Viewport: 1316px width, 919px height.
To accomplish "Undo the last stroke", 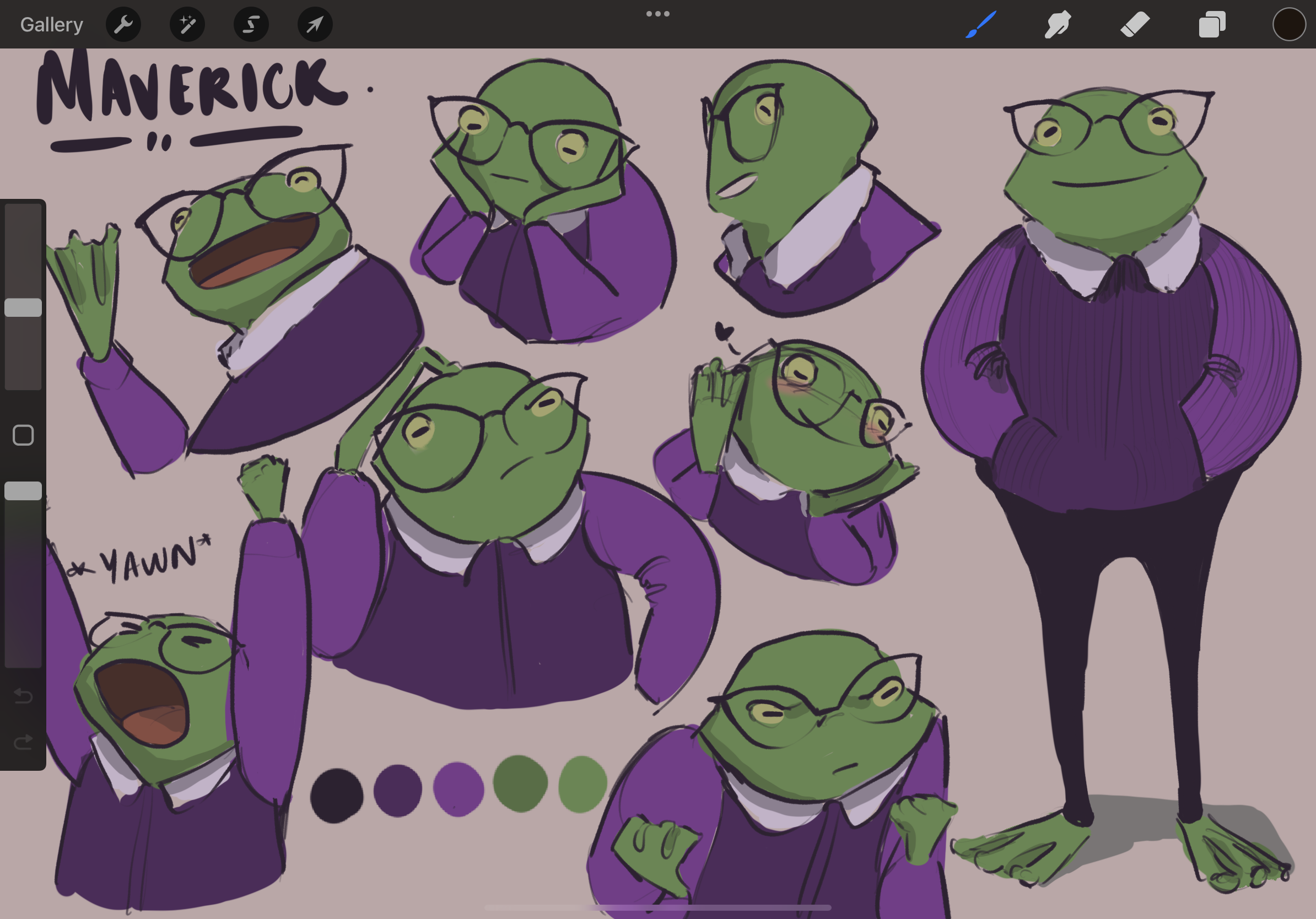I will 23,696.
